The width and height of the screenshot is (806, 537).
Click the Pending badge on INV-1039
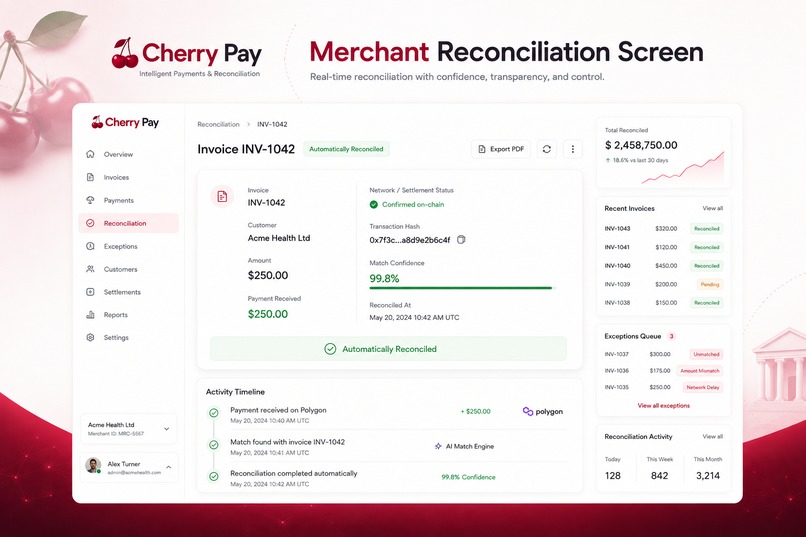710,284
